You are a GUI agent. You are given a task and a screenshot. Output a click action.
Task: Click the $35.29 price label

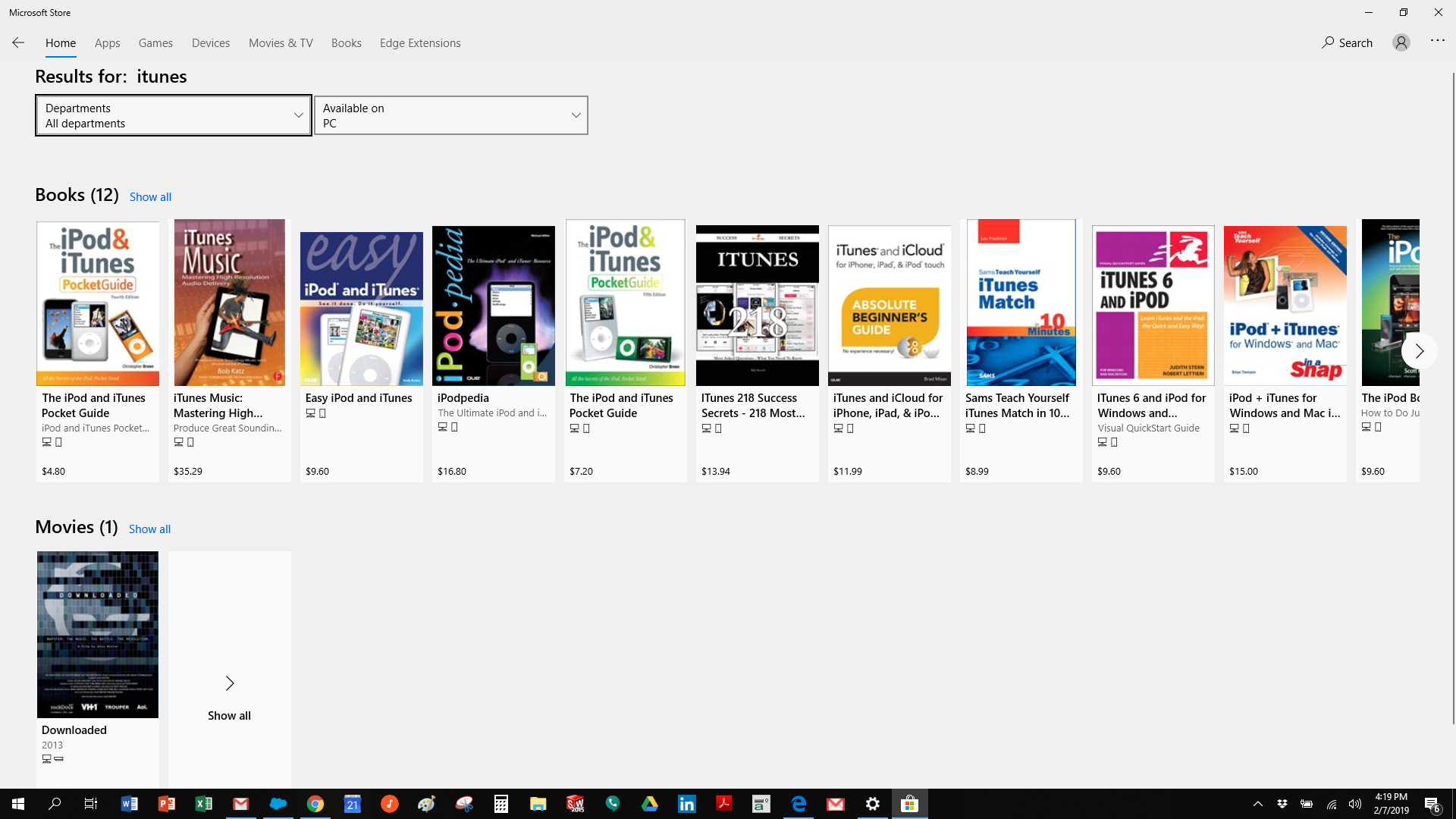pyautogui.click(x=188, y=472)
